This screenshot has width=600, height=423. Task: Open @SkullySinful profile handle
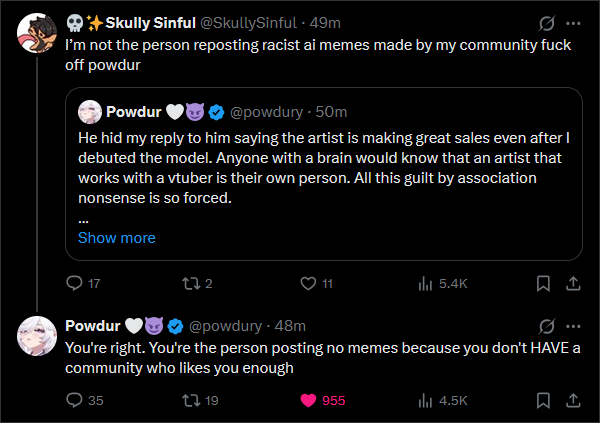248,23
